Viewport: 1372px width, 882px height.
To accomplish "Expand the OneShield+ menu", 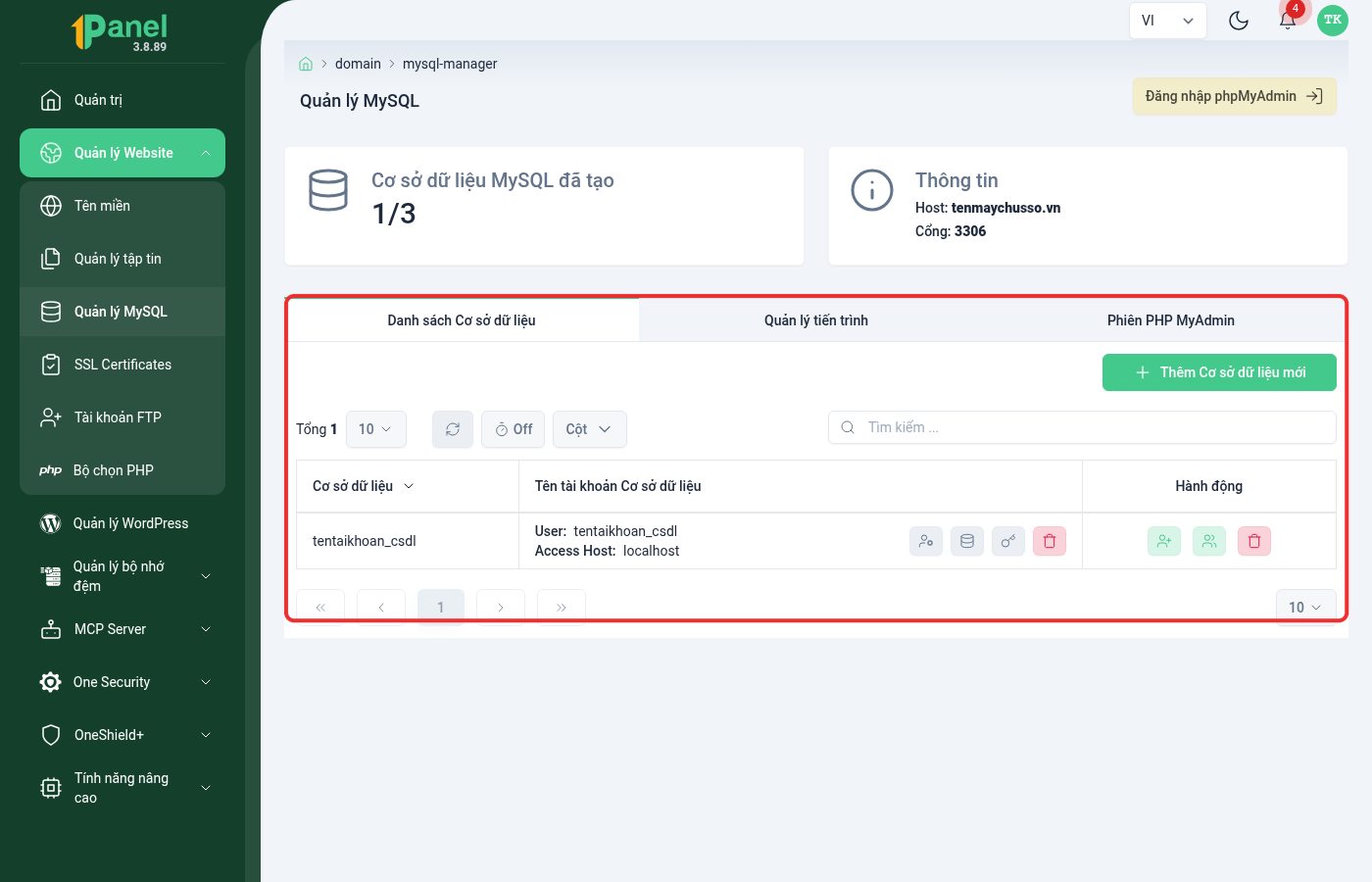I will [x=122, y=735].
